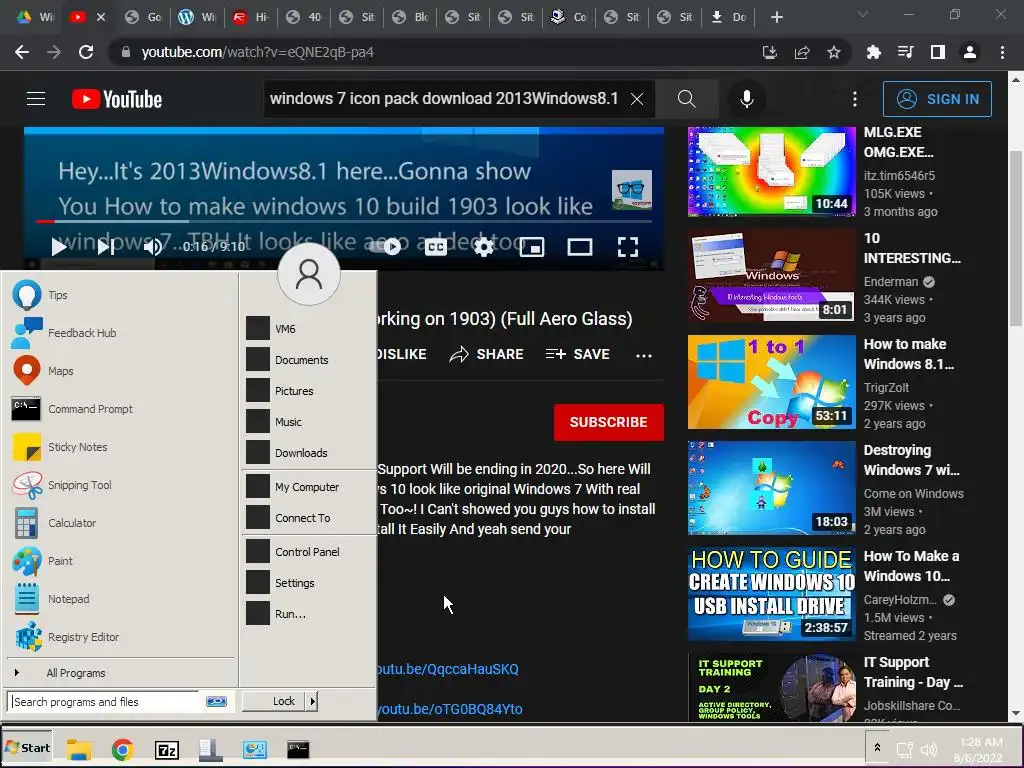
Task: Open Chrome three-dot menu
Action: [x=1002, y=52]
